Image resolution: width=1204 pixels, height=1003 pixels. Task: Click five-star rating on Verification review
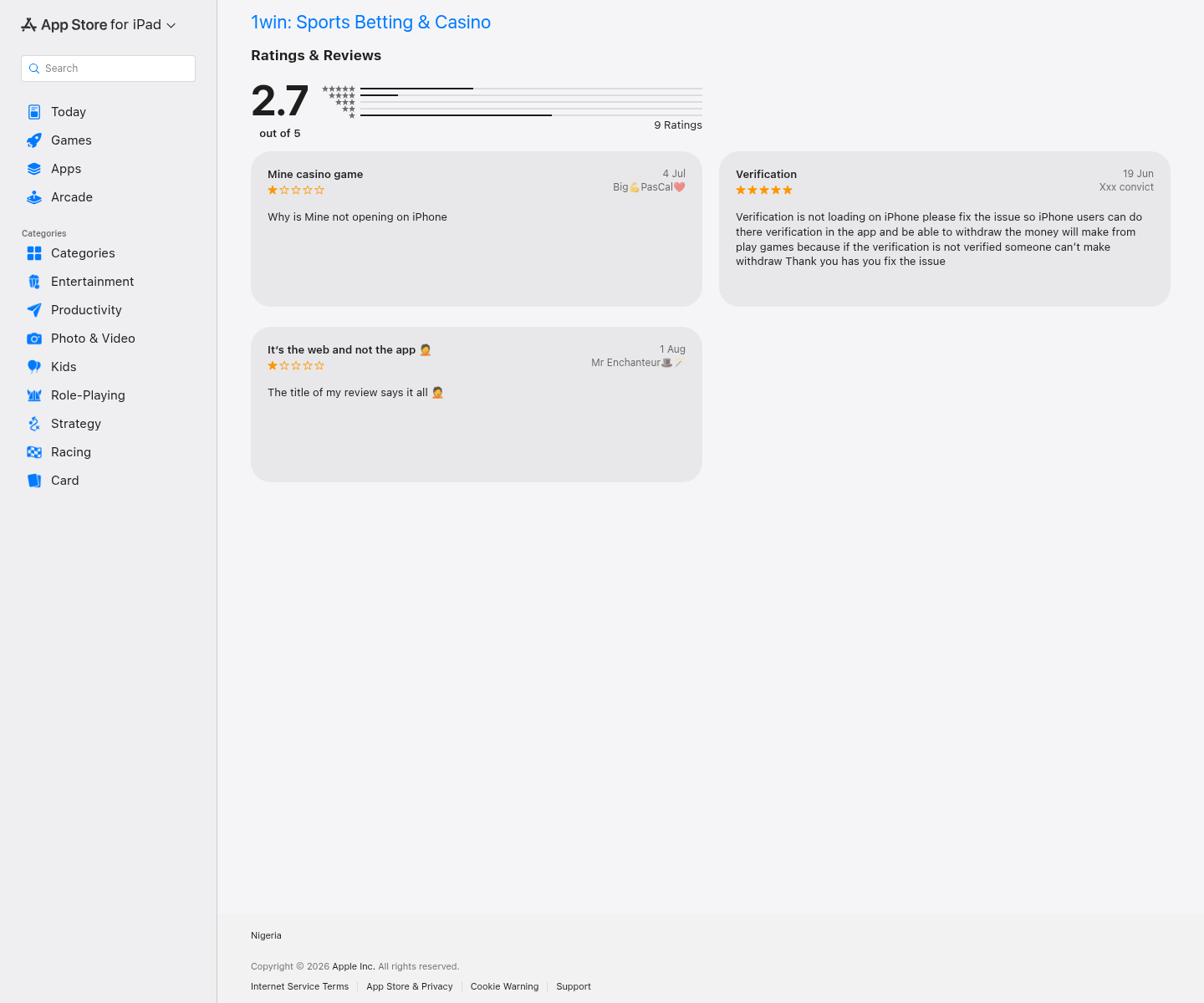click(x=764, y=191)
